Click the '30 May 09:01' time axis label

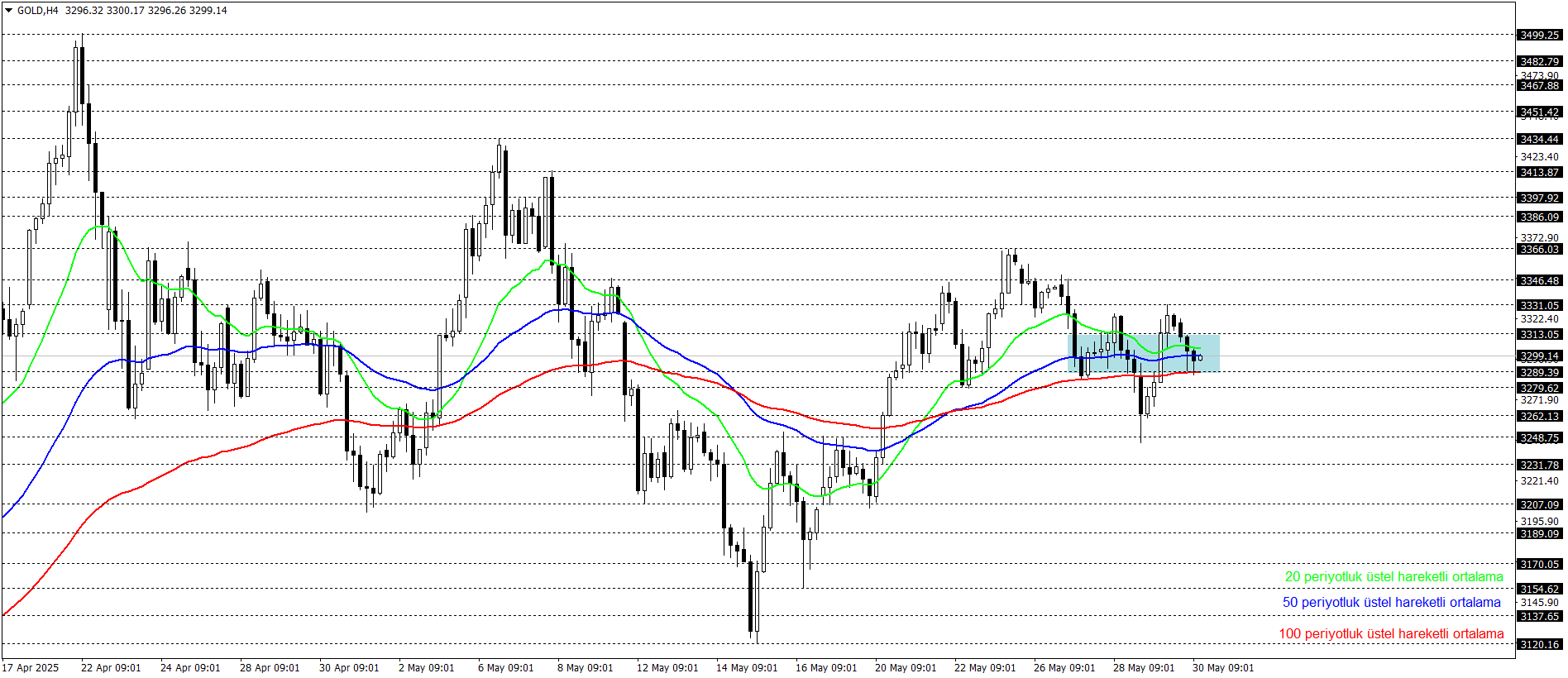1223,668
